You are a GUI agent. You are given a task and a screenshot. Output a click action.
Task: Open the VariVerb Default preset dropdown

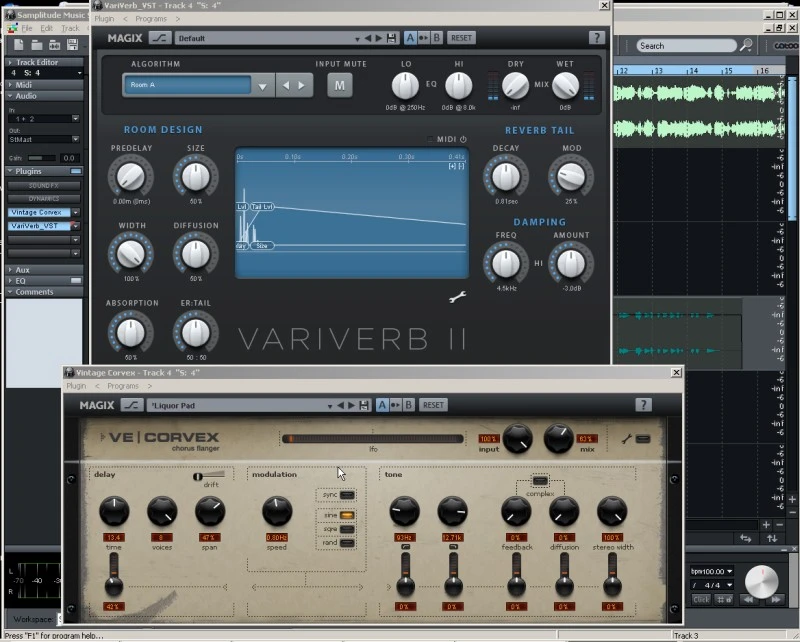(357, 39)
